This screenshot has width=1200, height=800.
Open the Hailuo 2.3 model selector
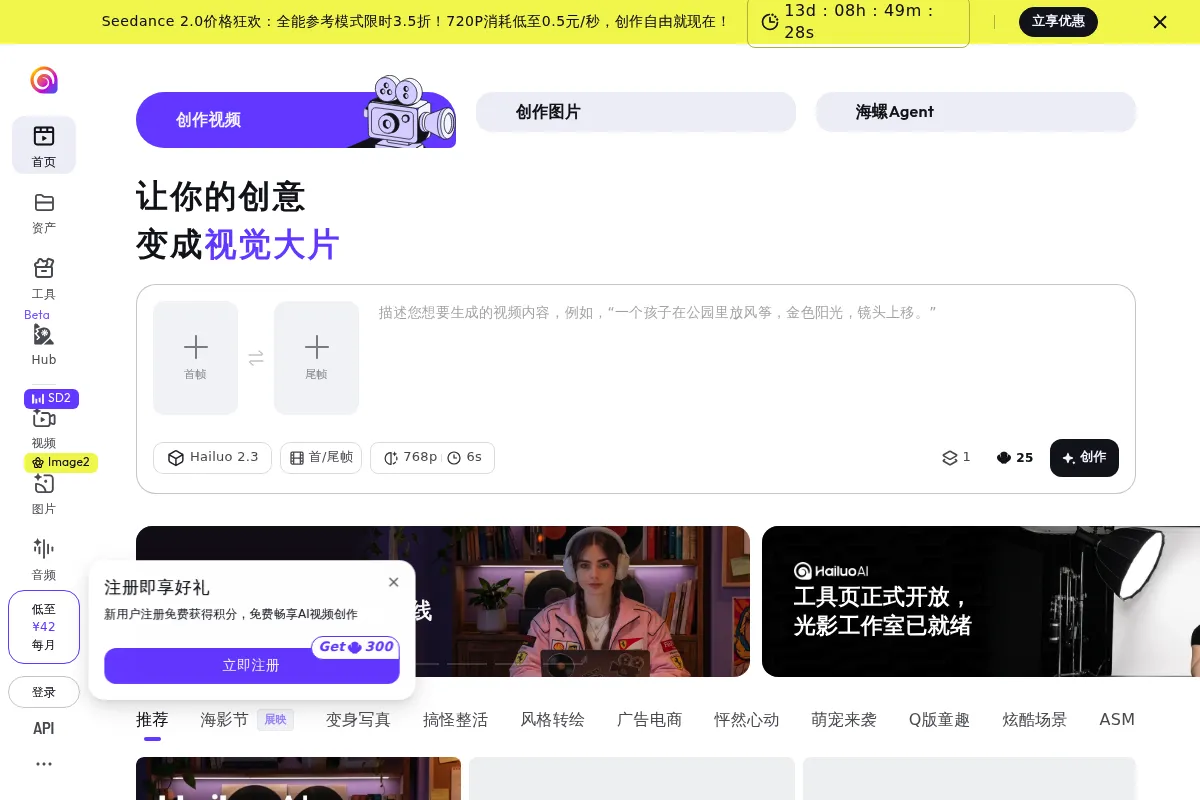point(213,458)
